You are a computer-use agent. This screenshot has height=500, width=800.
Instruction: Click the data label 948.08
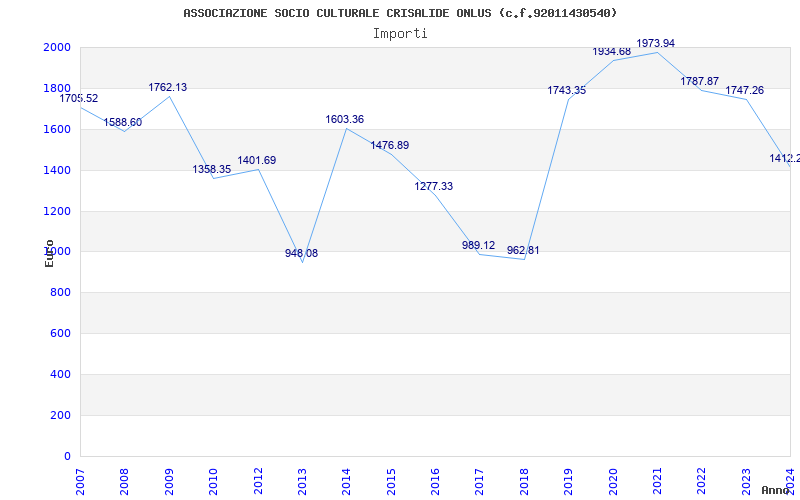(302, 253)
